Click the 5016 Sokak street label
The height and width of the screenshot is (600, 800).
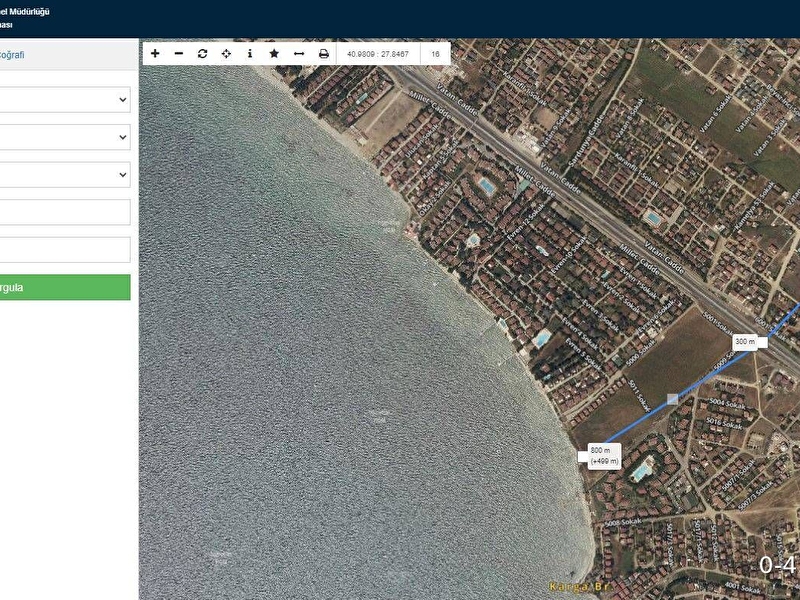point(724,423)
